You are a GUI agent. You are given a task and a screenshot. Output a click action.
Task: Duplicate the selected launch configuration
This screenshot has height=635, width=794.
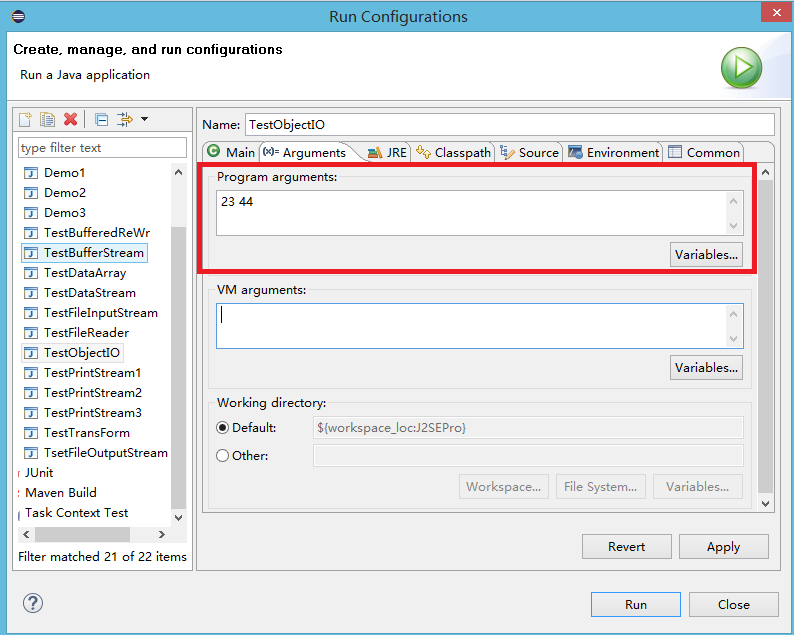(48, 120)
